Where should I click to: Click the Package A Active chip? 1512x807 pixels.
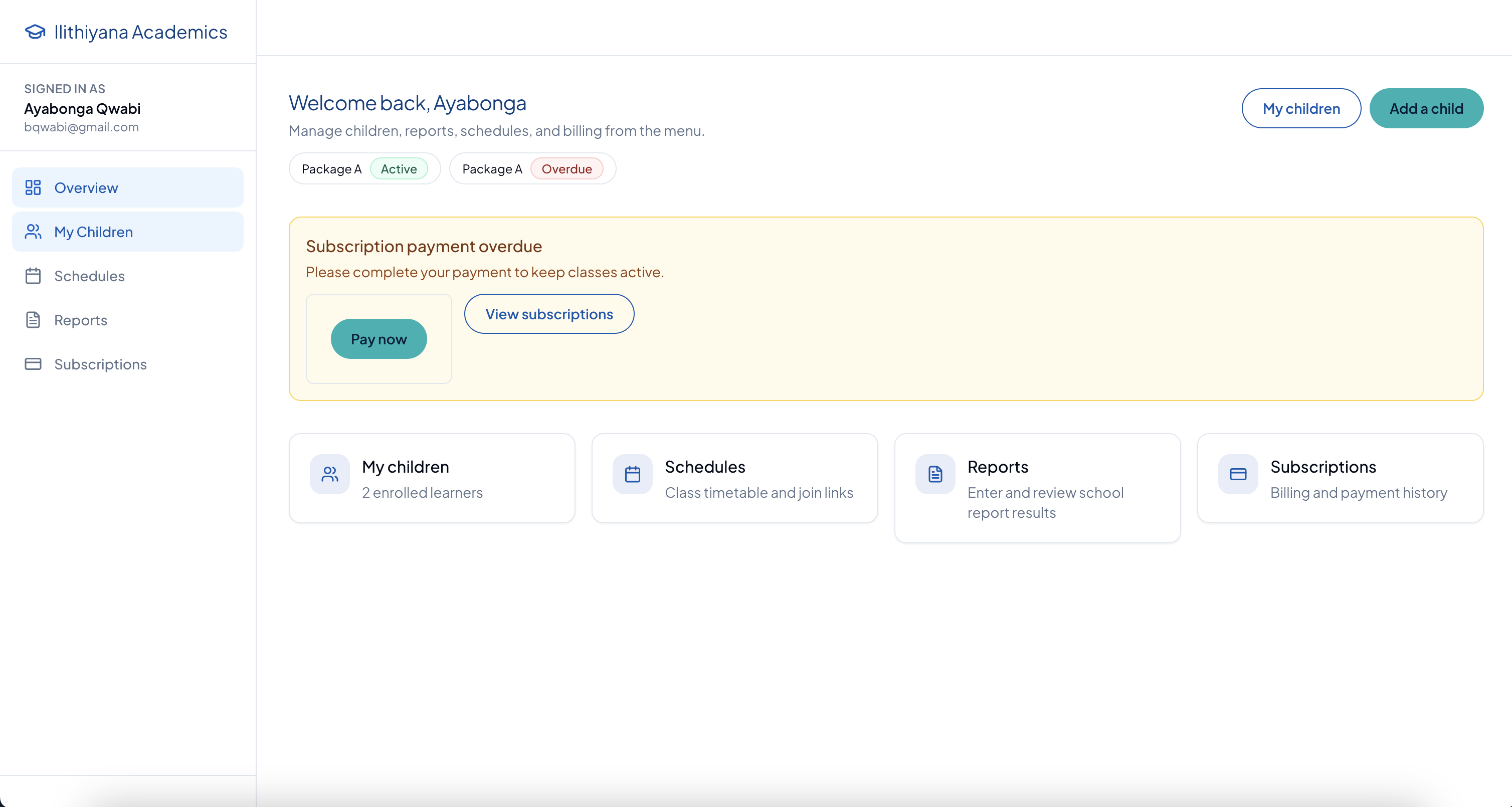364,169
